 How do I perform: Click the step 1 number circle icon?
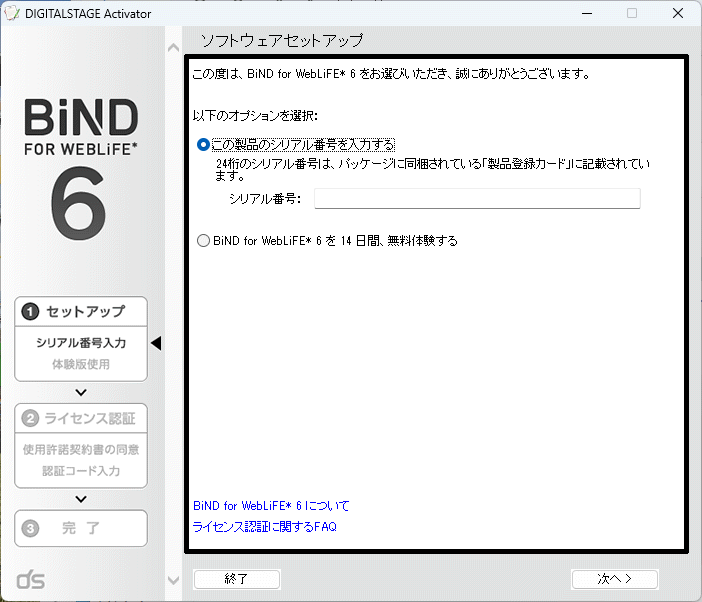click(x=30, y=312)
